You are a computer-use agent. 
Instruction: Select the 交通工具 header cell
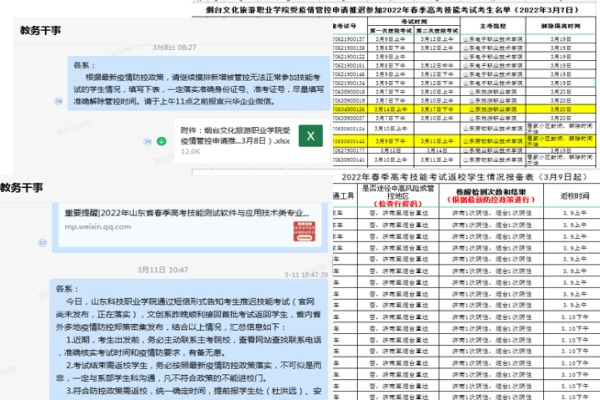coord(344,196)
